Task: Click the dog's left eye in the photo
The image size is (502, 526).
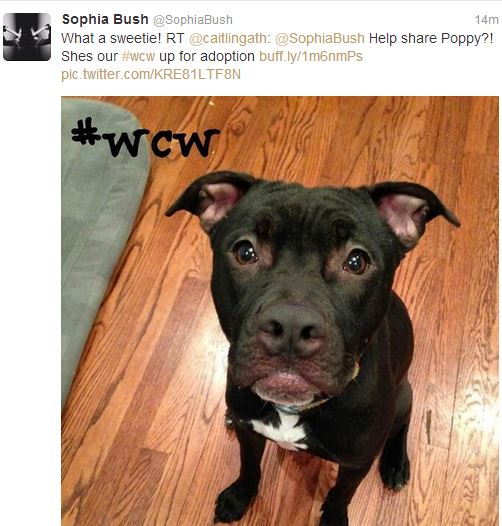Action: tap(356, 262)
